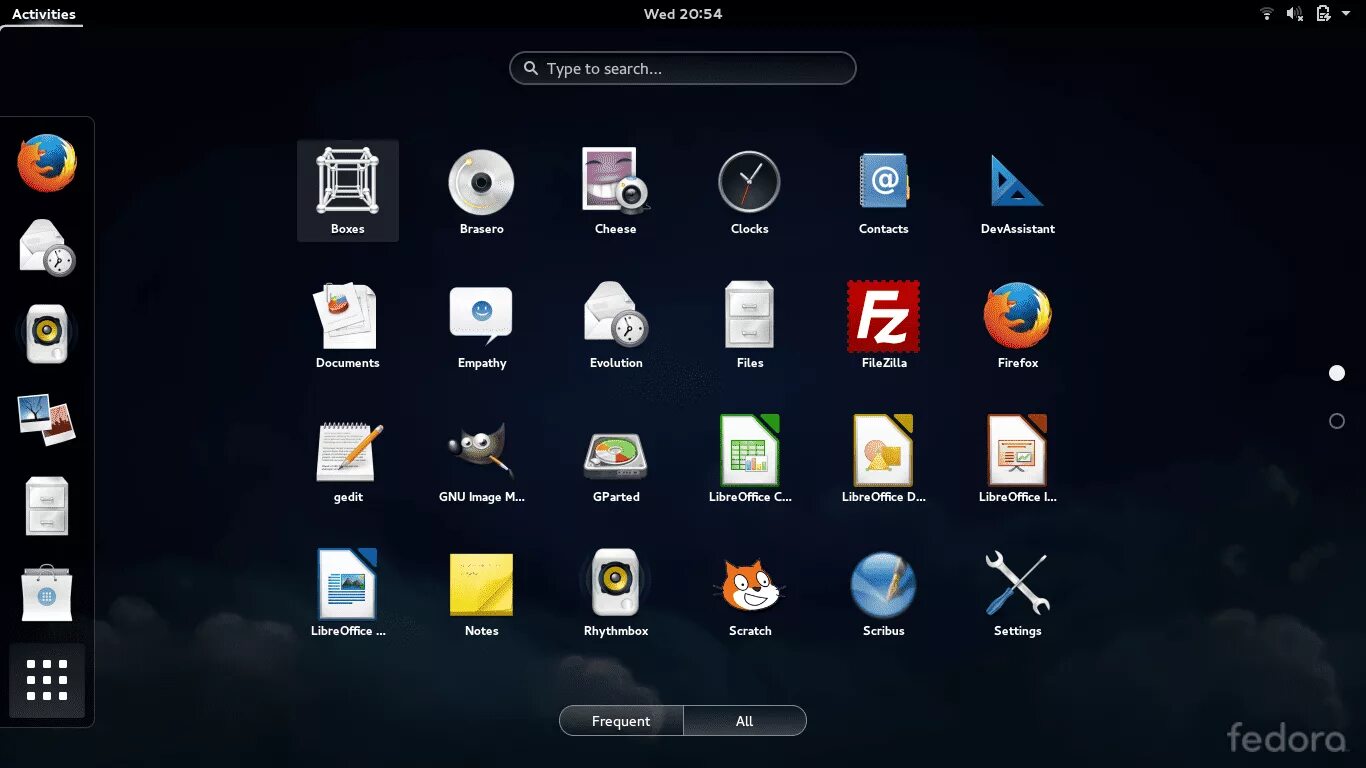Launch GParted partition editor
1366x768 pixels.
pyautogui.click(x=615, y=458)
